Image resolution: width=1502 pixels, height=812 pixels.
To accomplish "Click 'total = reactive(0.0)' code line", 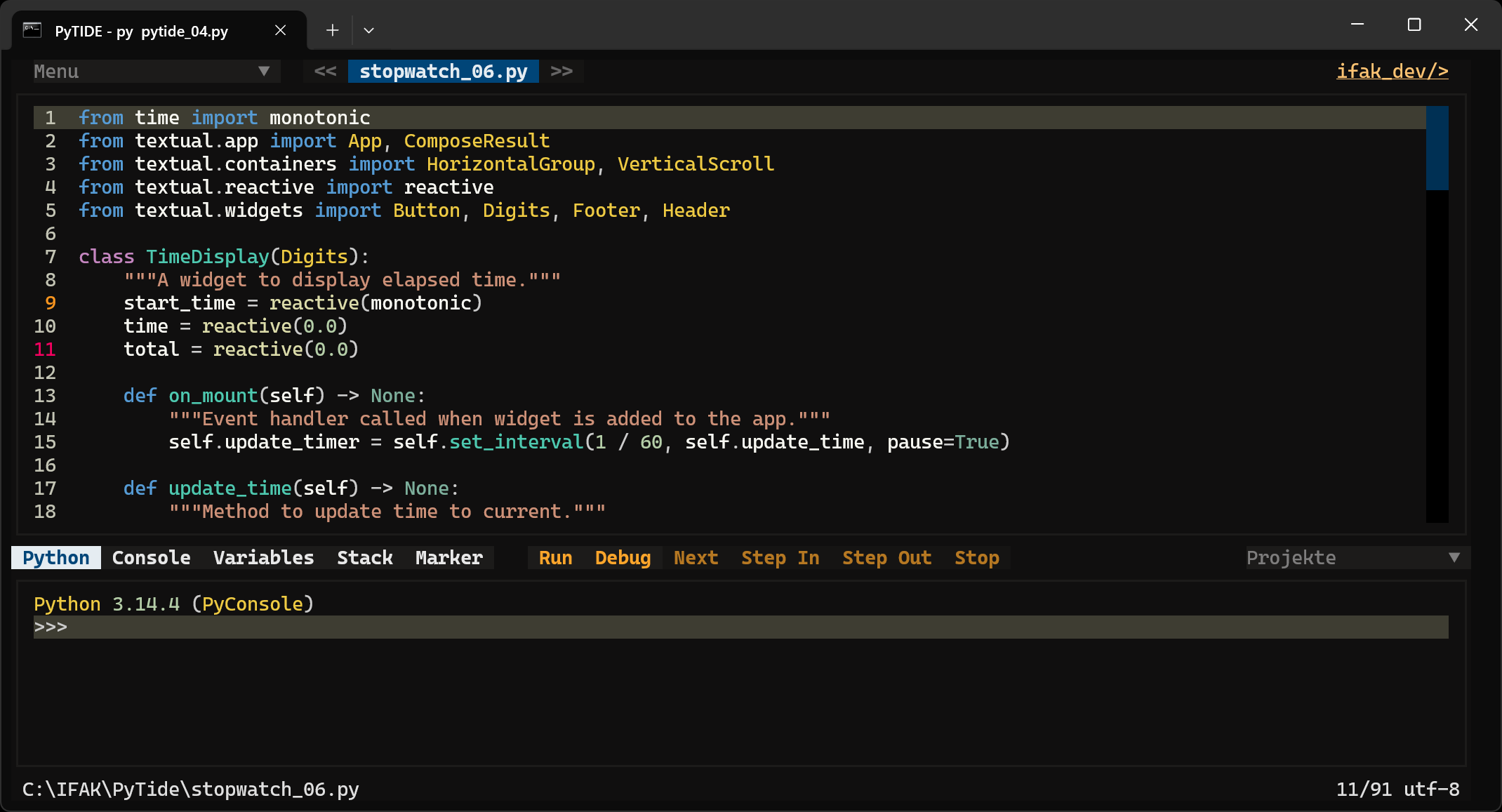I will pyautogui.click(x=241, y=349).
